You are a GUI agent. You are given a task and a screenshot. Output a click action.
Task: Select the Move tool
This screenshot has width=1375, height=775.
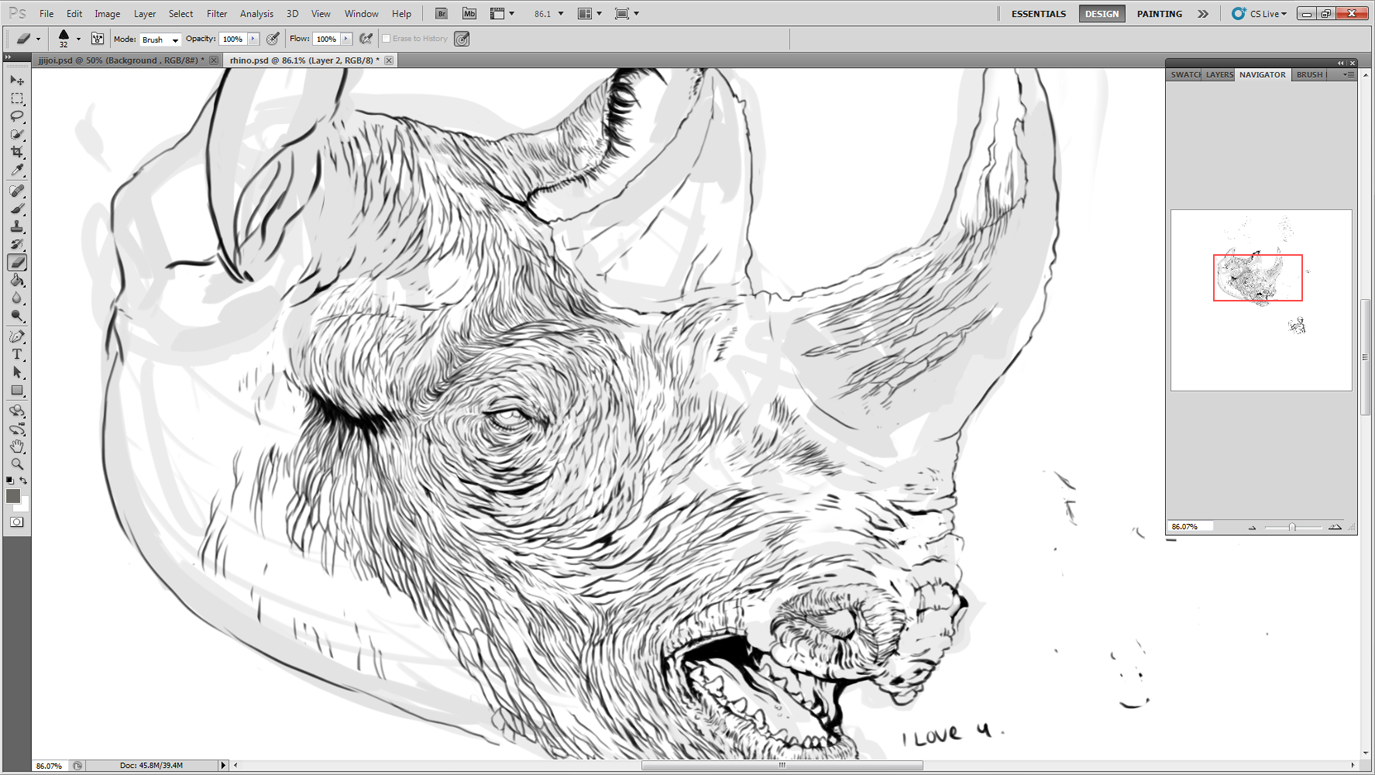(17, 80)
